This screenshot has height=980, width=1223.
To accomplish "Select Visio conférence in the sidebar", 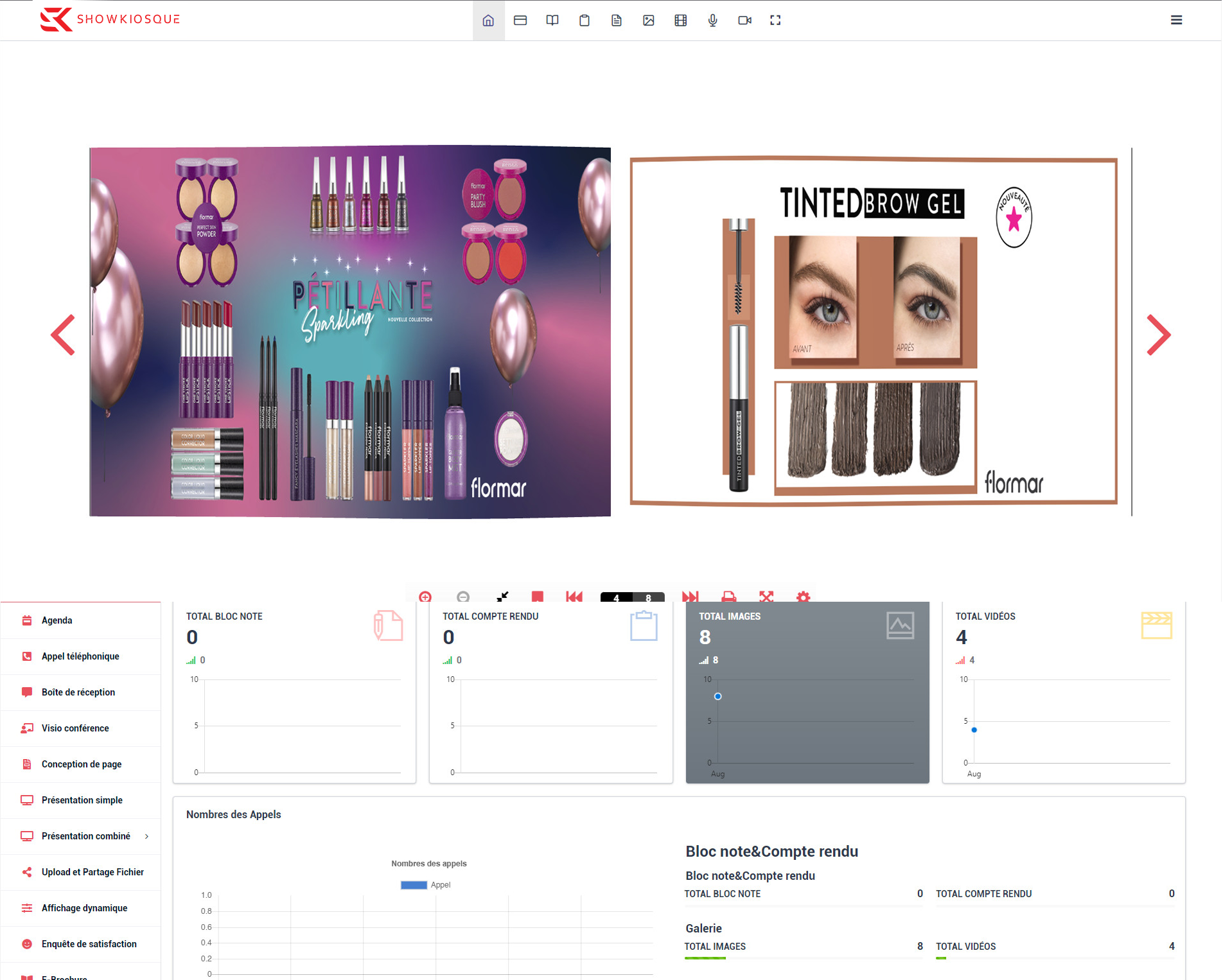I will tap(75, 728).
